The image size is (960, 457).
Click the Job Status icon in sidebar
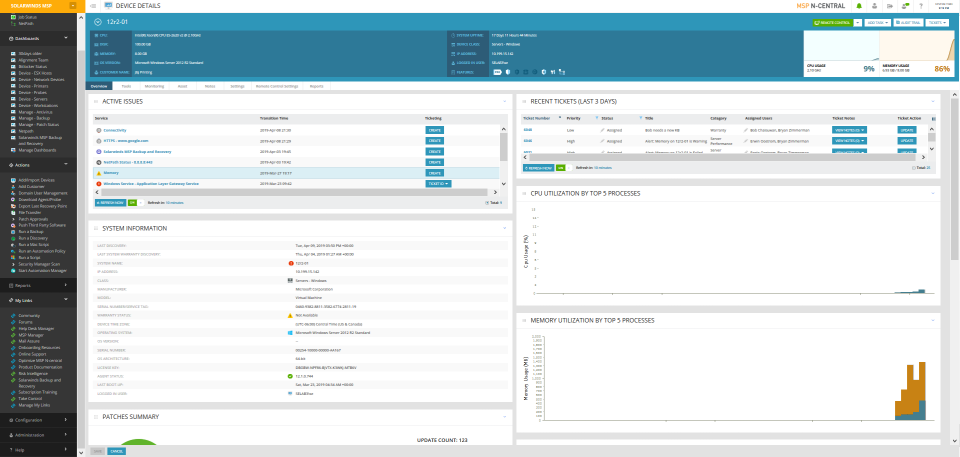[x=13, y=18]
